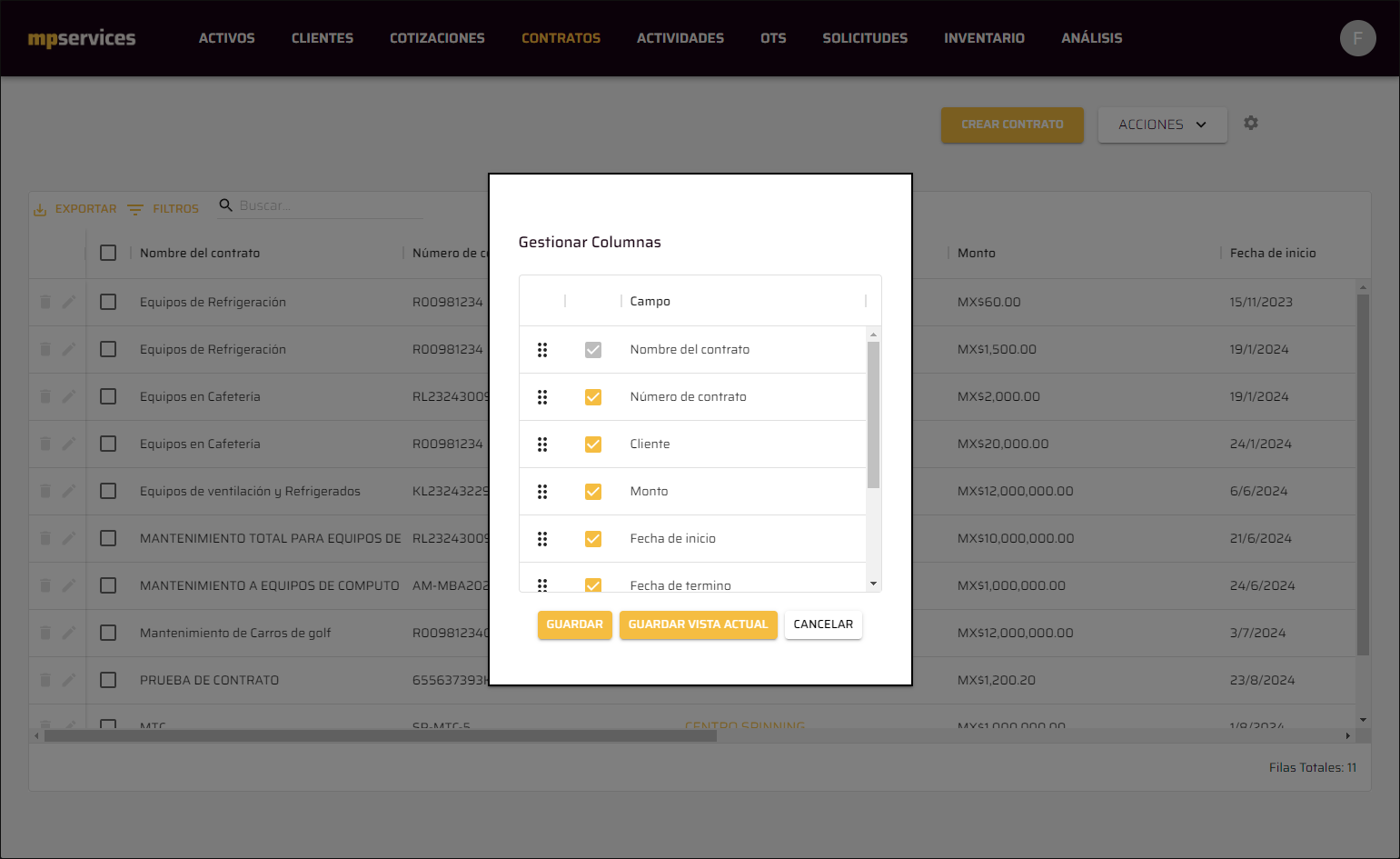
Task: Uncheck the Fecha de termino column checkbox
Action: pyautogui.click(x=593, y=585)
